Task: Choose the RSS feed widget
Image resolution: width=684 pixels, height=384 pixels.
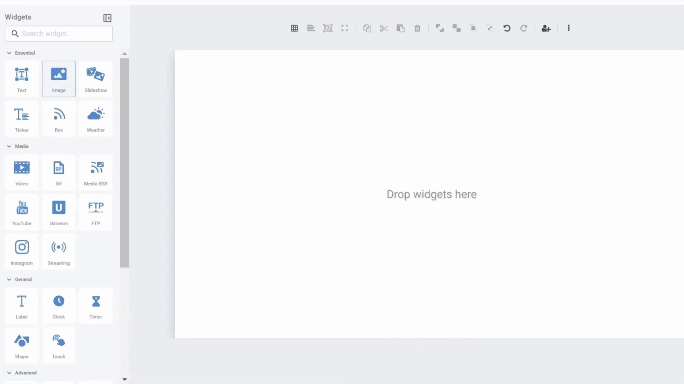Action: click(x=59, y=119)
